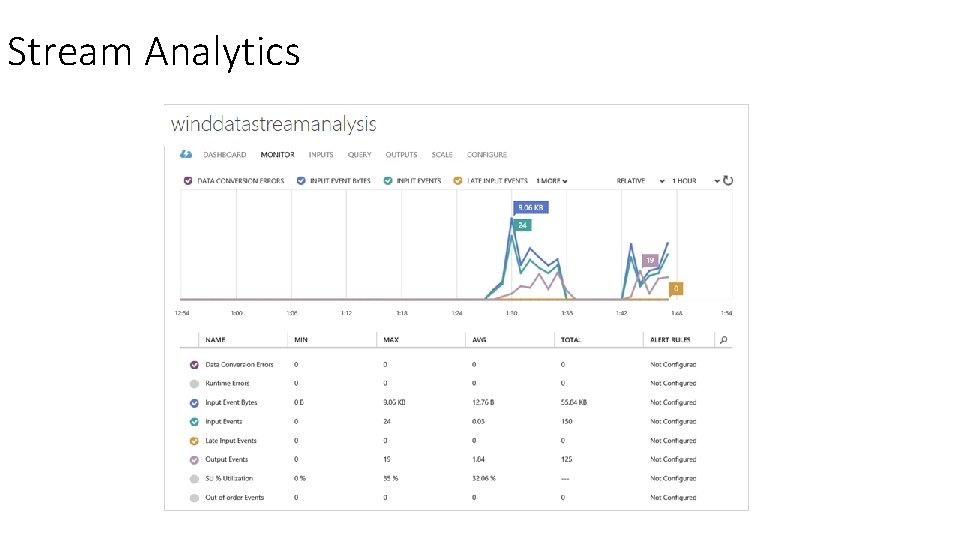Sort table by Total column

coord(571,340)
